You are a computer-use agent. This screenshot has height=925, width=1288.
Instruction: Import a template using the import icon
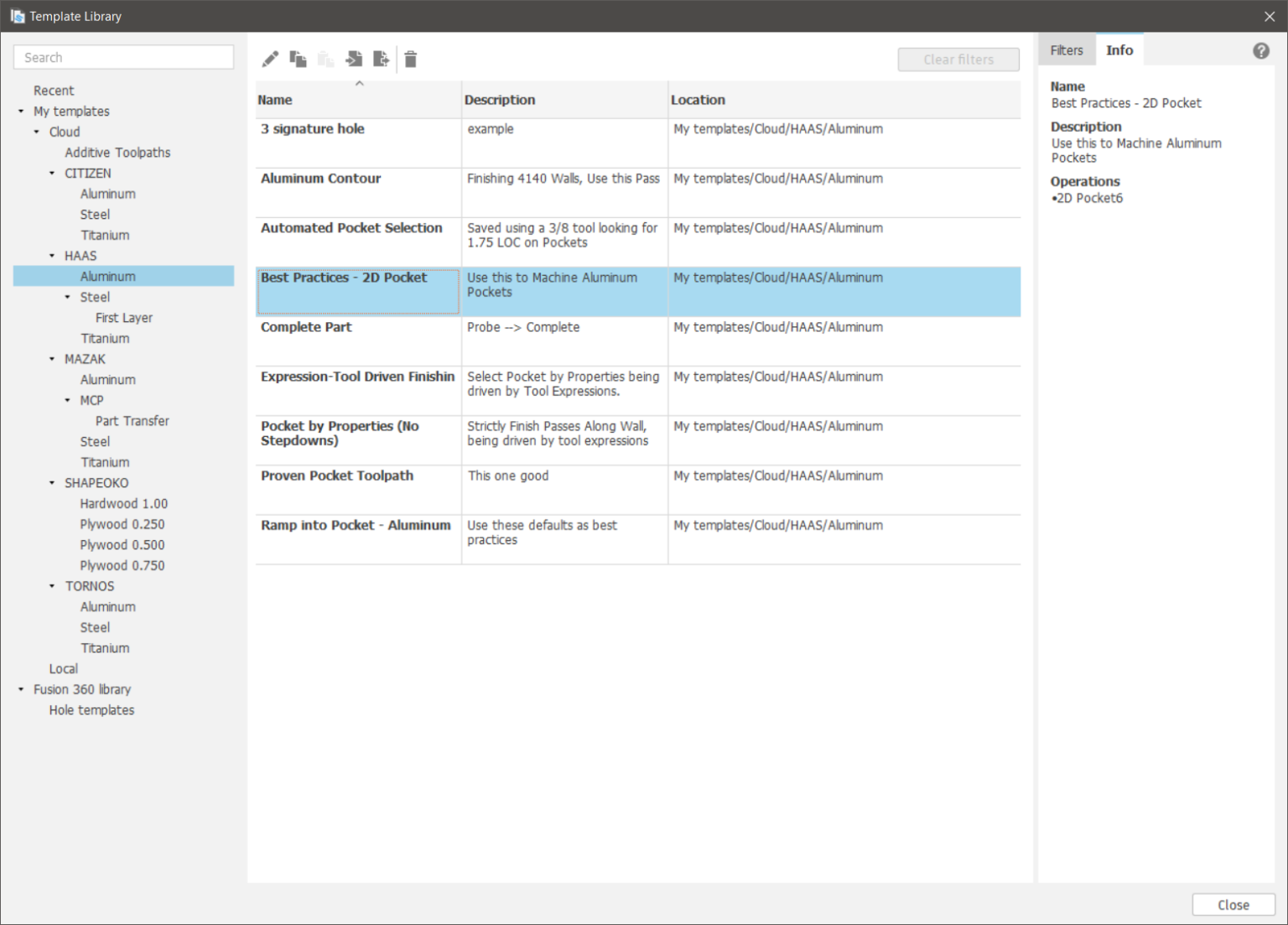354,59
